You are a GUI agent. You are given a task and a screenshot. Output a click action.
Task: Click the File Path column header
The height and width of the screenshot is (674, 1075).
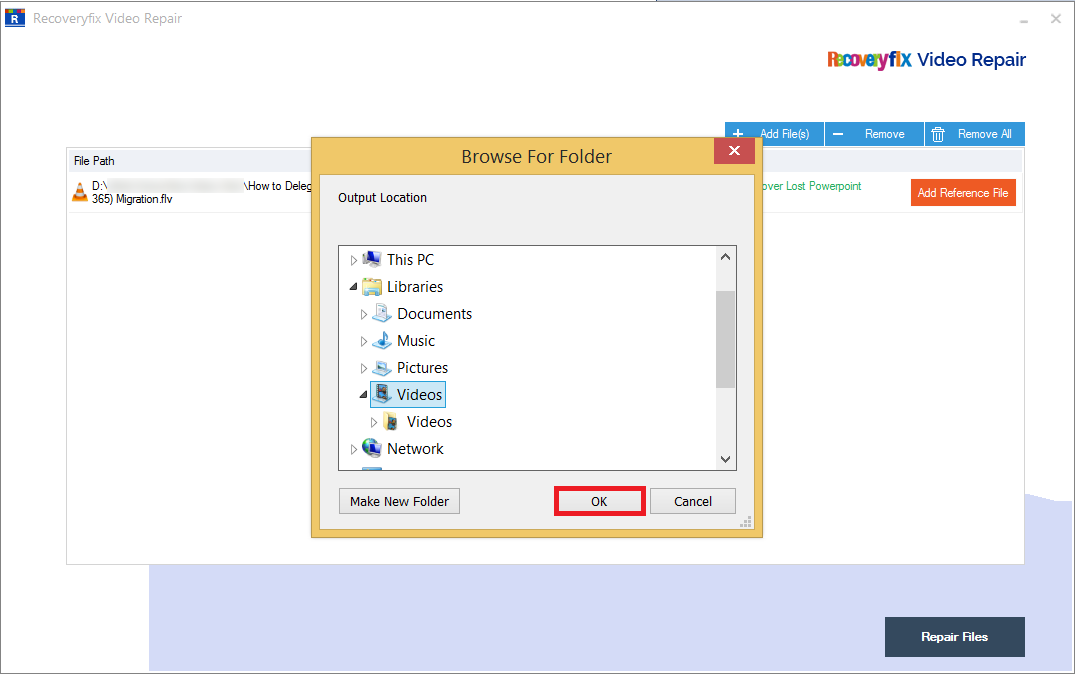[x=94, y=160]
